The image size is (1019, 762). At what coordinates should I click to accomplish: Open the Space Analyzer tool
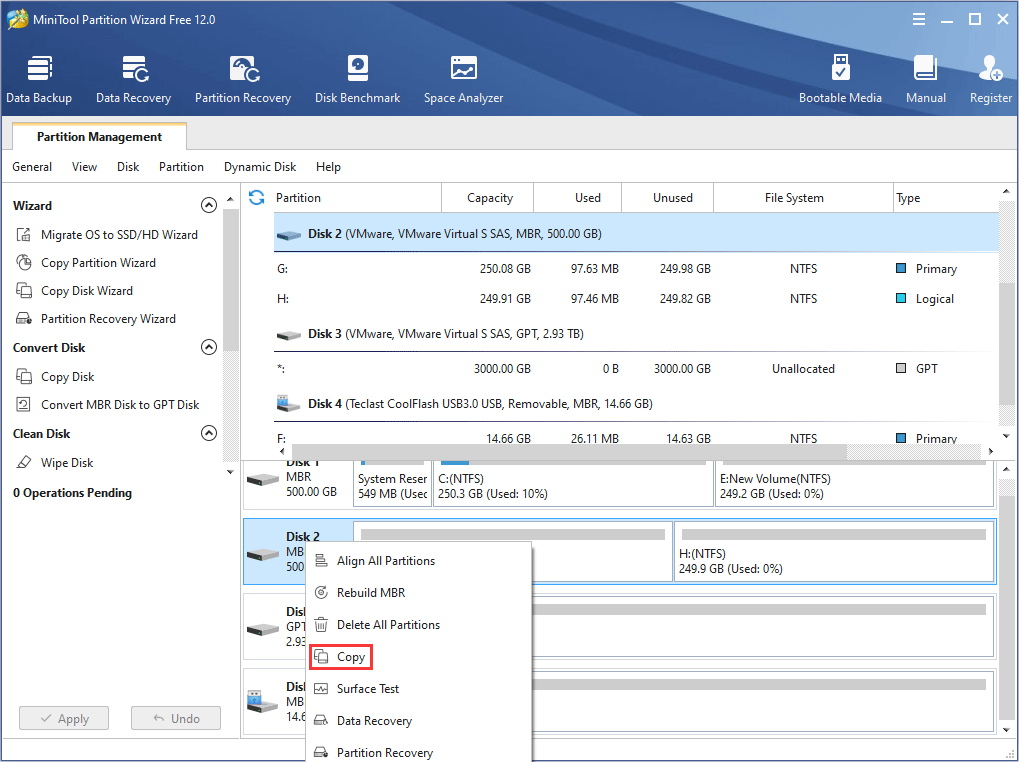click(x=463, y=79)
